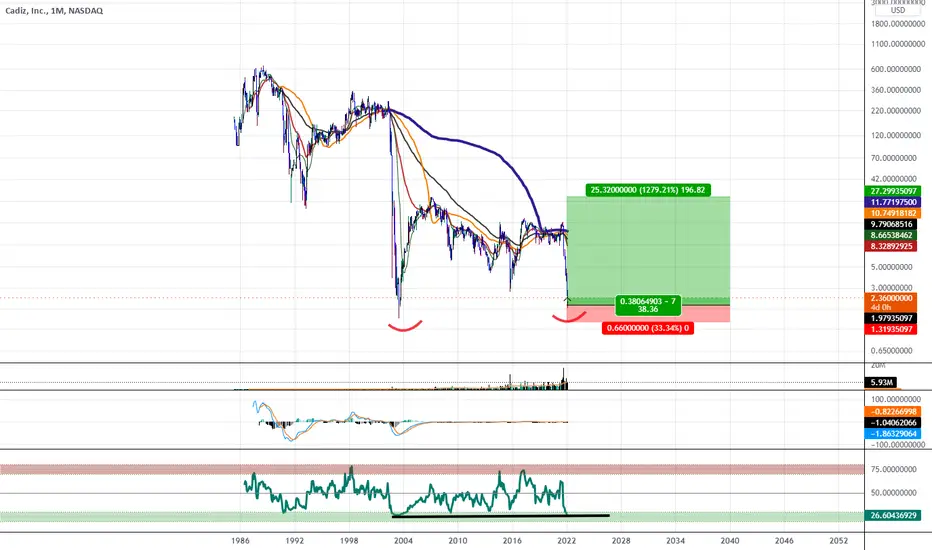
Task: Click the 2034 time axis label
Action: click(675, 541)
